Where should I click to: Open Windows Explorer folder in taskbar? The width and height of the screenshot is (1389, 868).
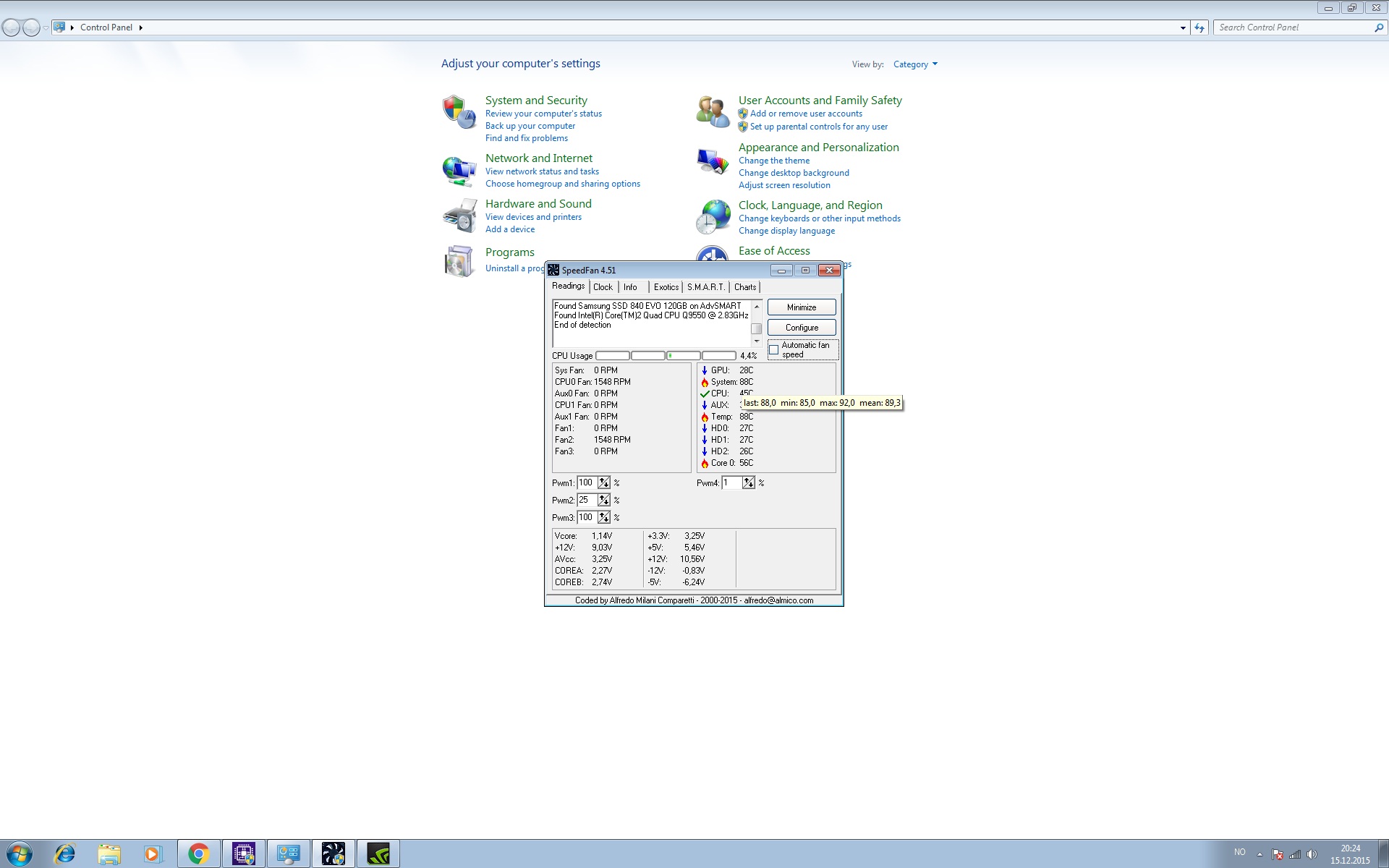click(x=109, y=854)
